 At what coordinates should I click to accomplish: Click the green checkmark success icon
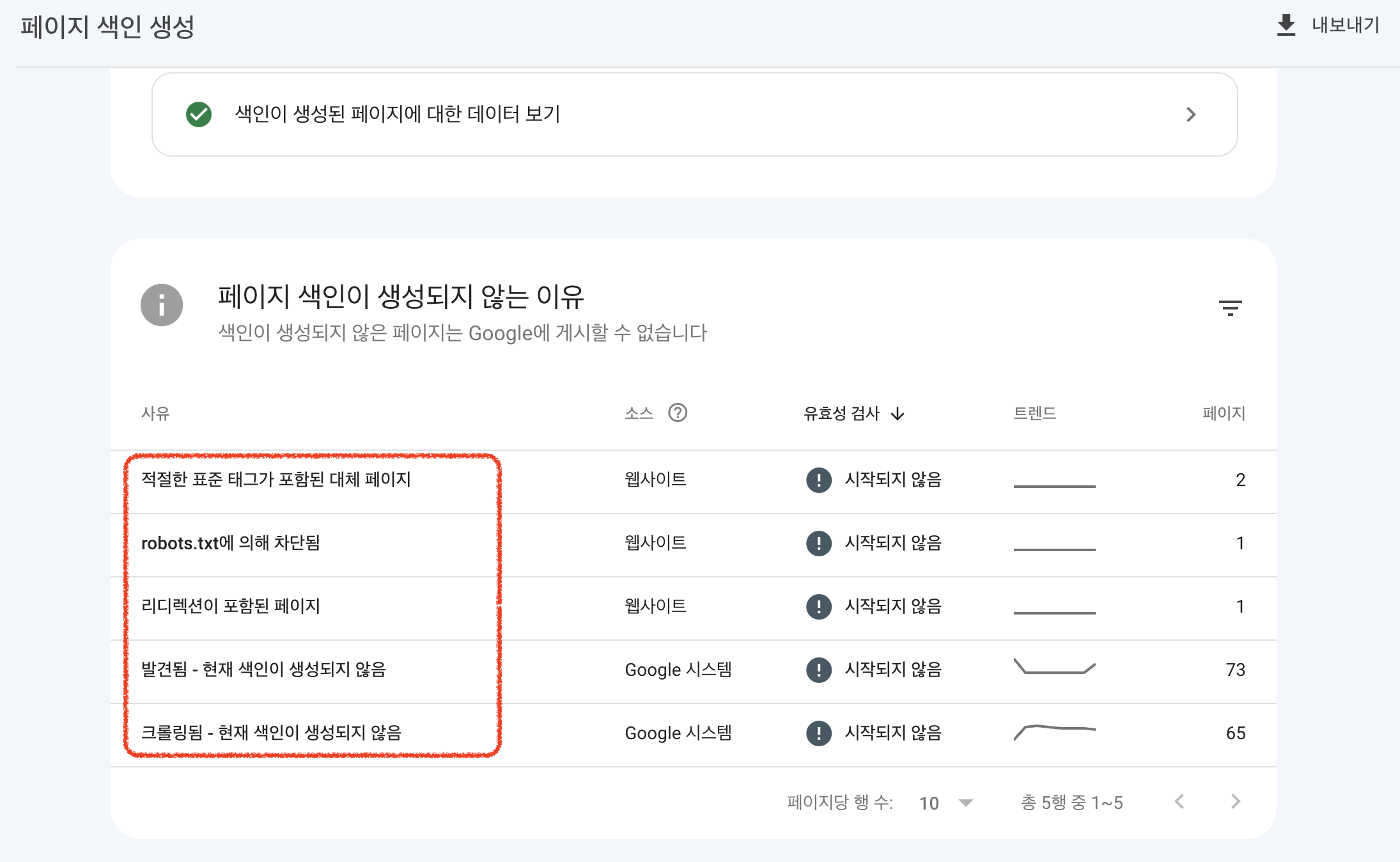198,114
